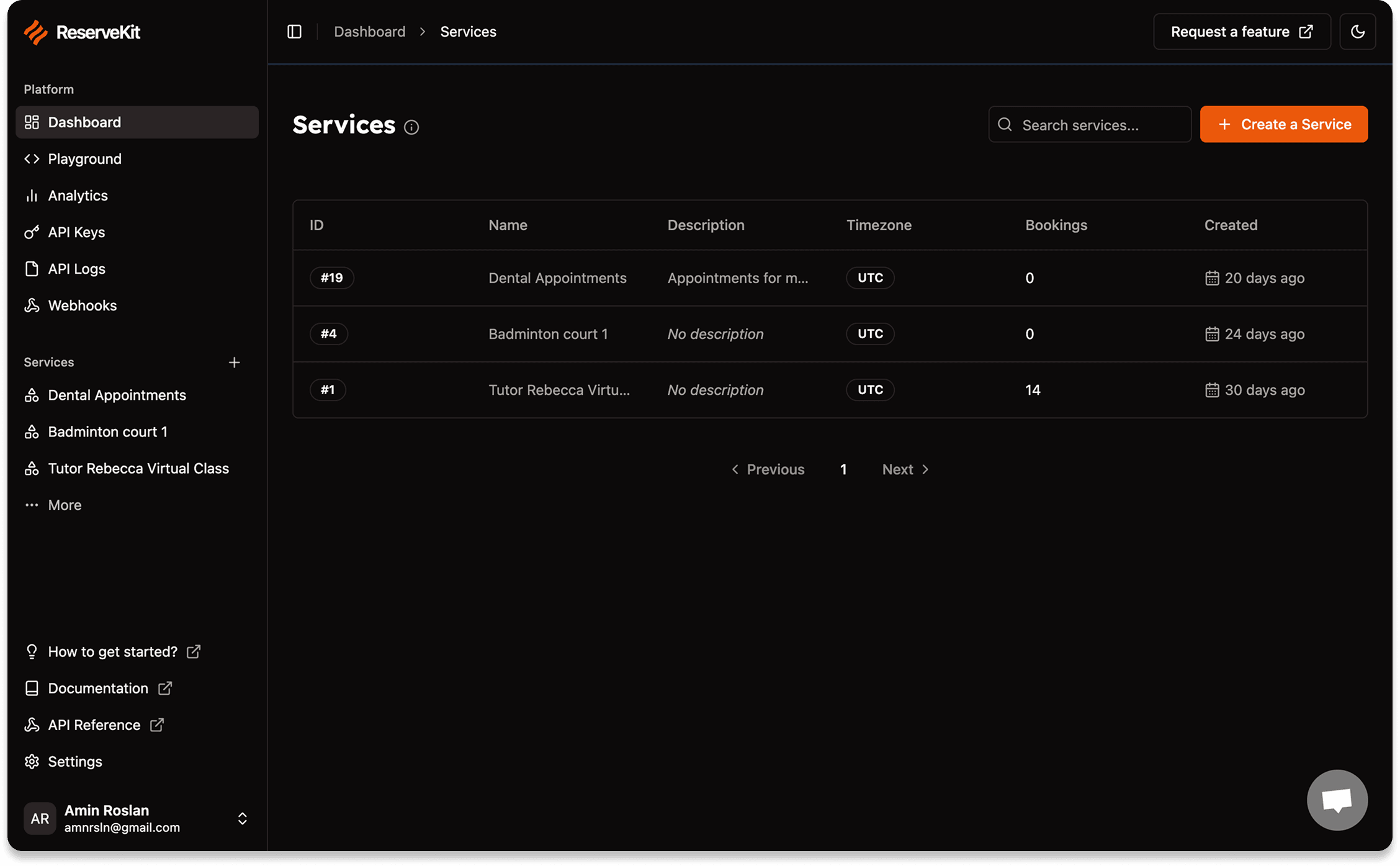Click the Previous pagination button
The image size is (1400, 866).
click(x=768, y=470)
